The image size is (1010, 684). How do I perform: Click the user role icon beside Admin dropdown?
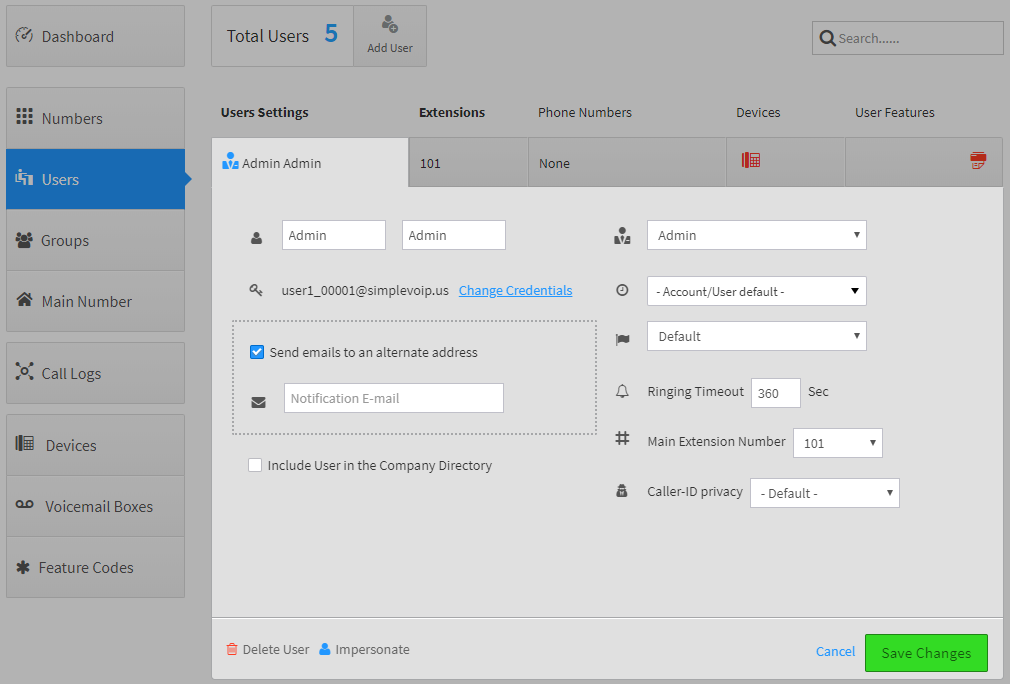click(622, 236)
